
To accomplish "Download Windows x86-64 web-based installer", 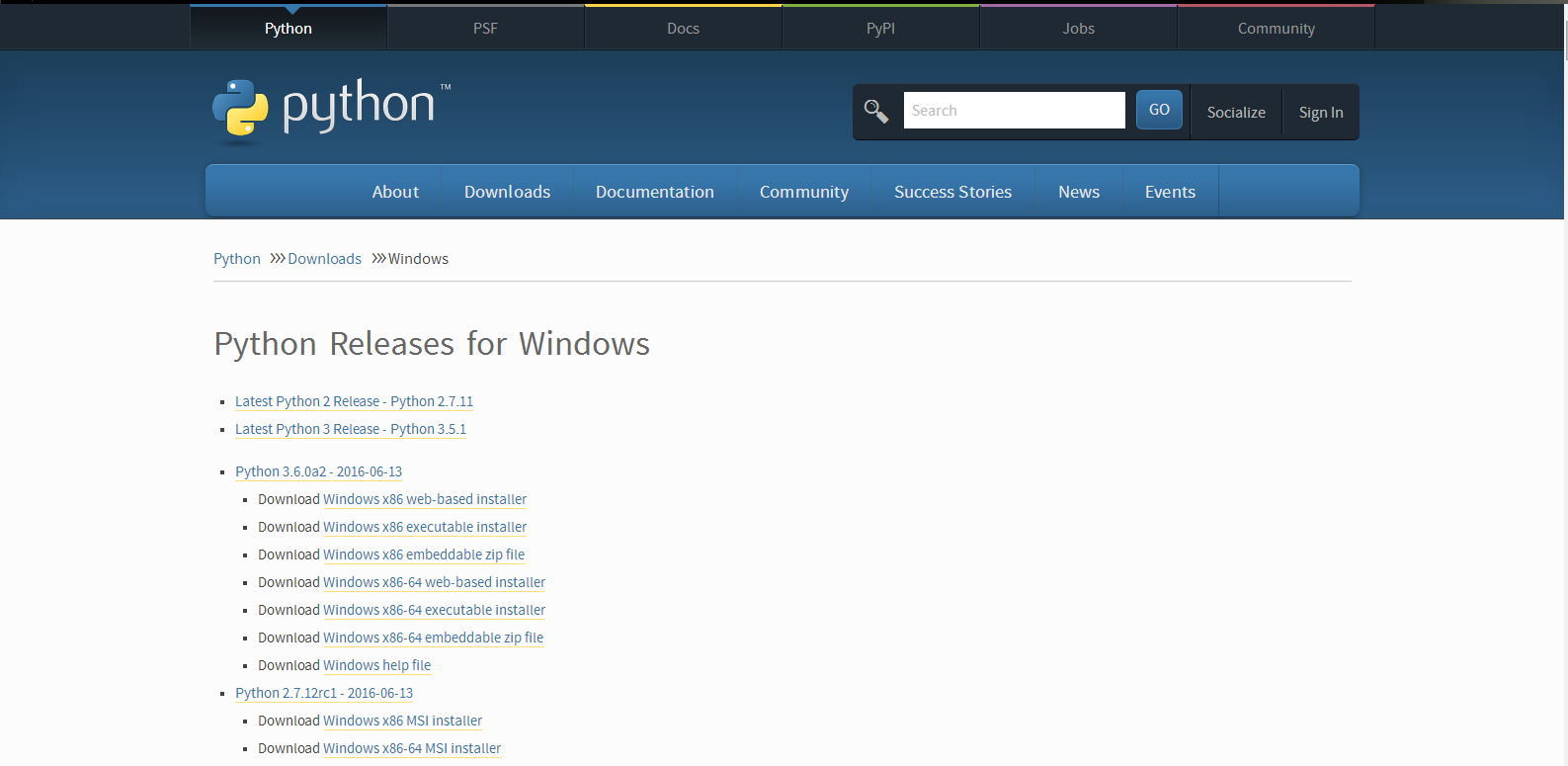I will point(434,582).
